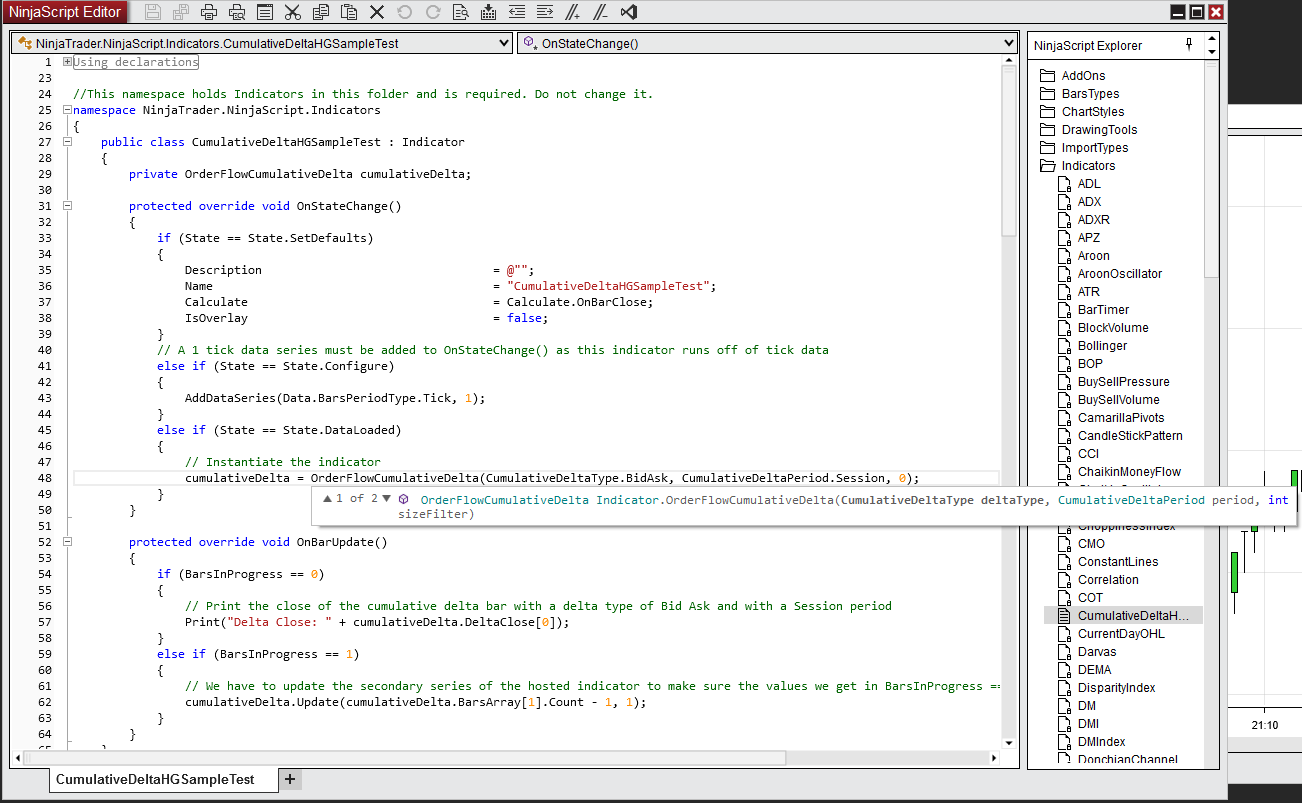Open the DrawingTools folder
Screen dimensions: 1302x803
[1088, 130]
